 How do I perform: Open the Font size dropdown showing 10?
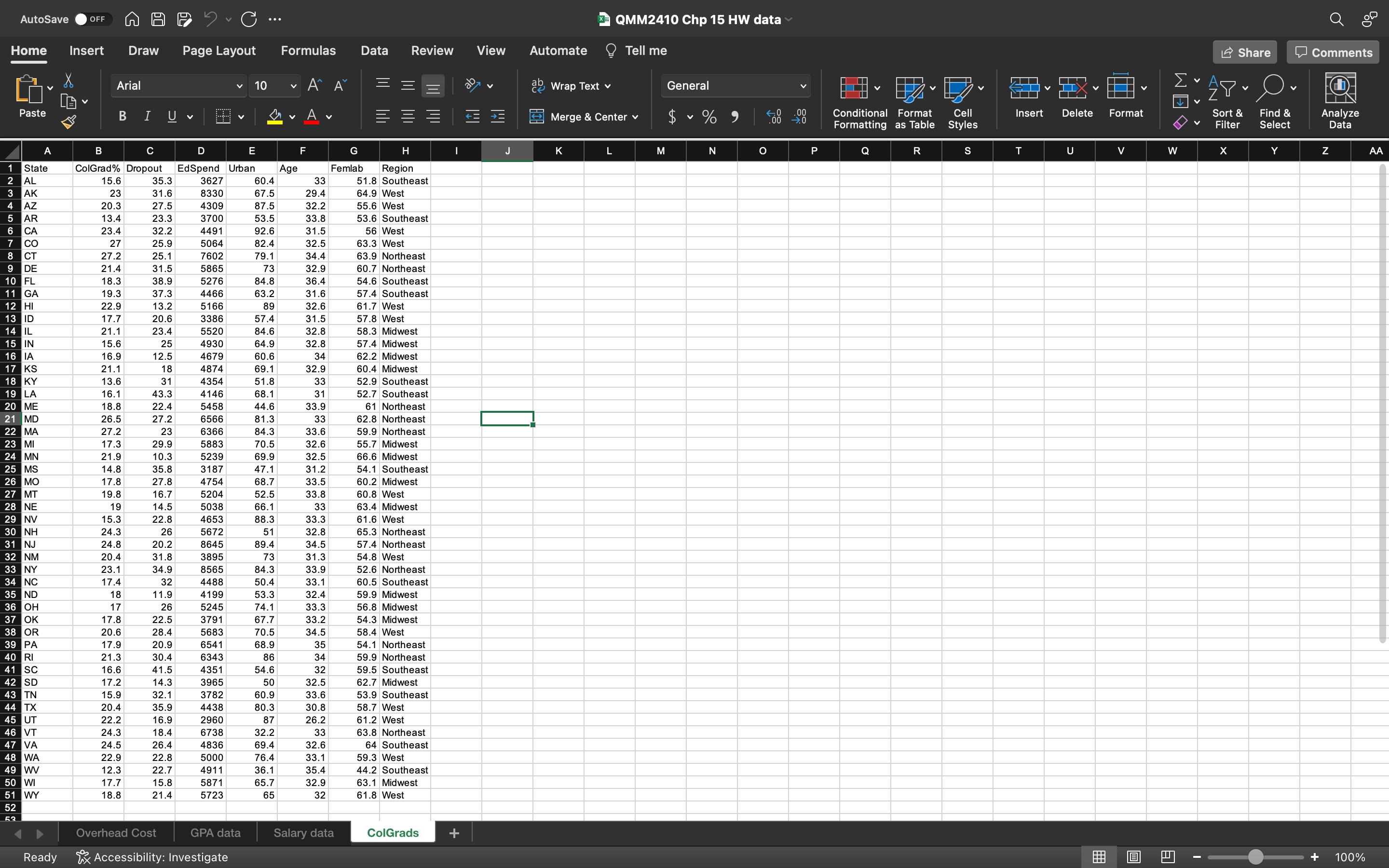point(275,85)
